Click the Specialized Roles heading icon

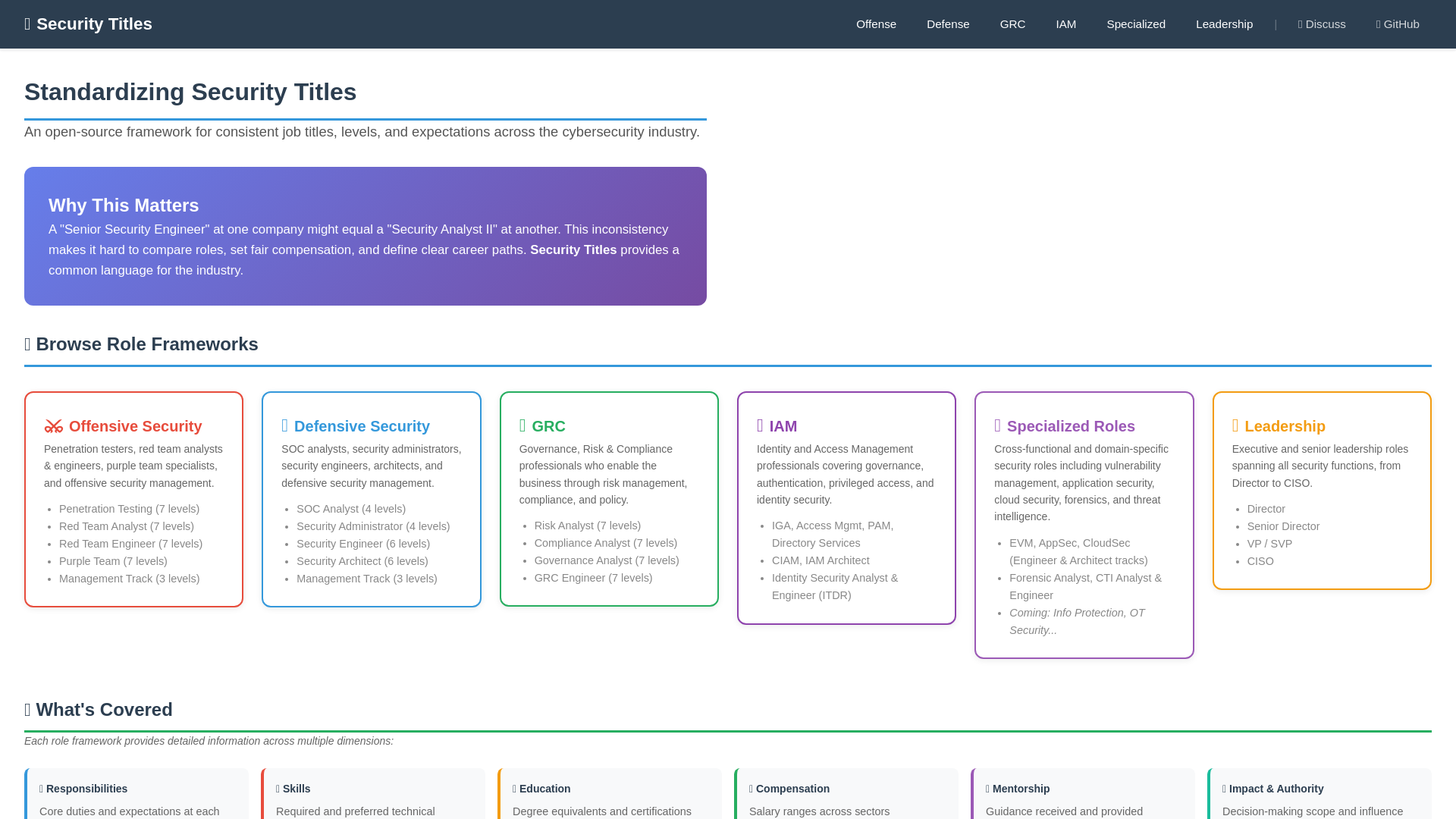998,426
